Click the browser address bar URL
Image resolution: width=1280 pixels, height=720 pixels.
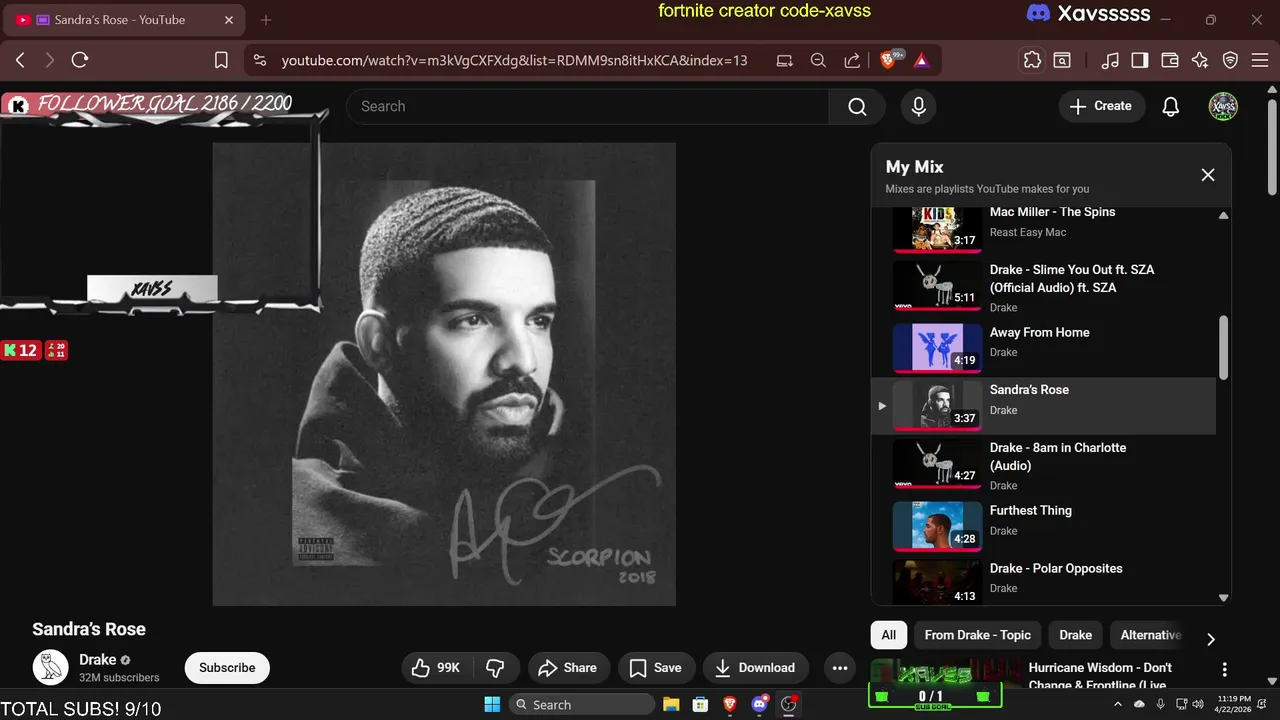[514, 60]
